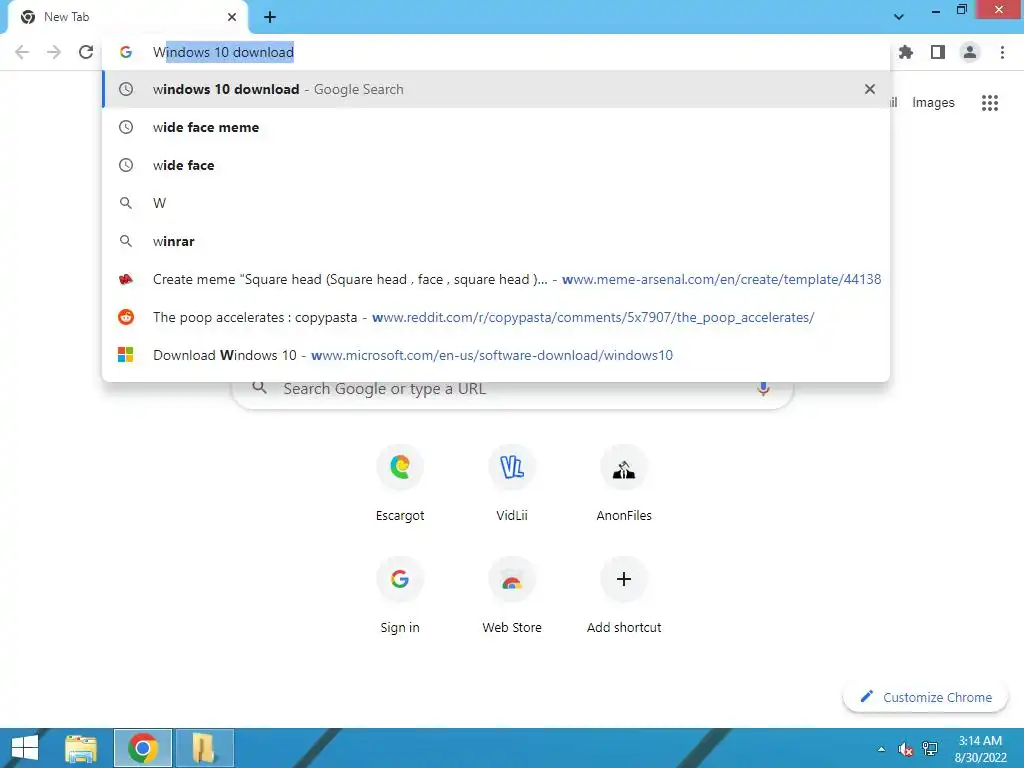Click the Customize Chrome button
This screenshot has width=1024, height=768.
click(x=925, y=697)
